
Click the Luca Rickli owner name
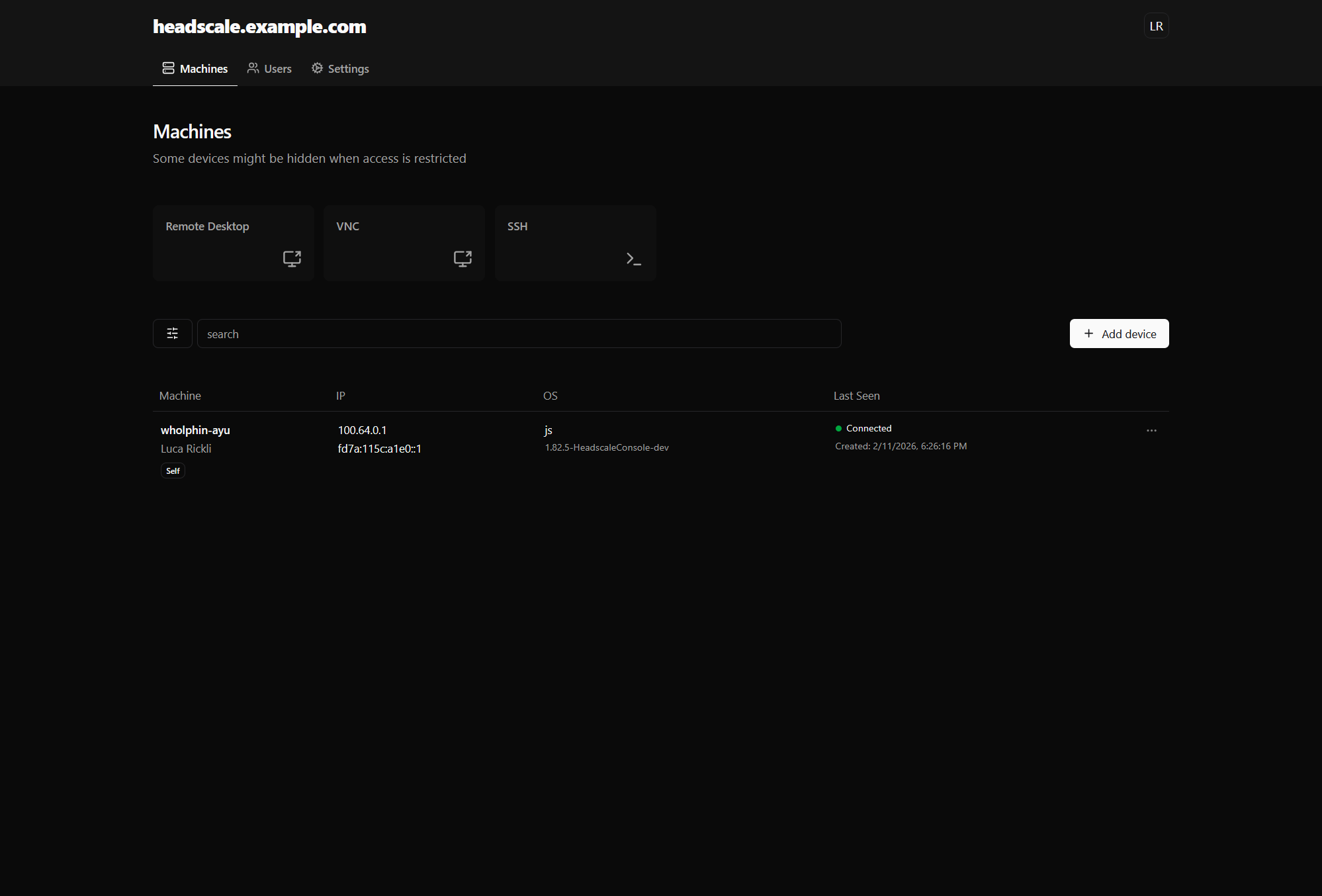[x=186, y=449]
